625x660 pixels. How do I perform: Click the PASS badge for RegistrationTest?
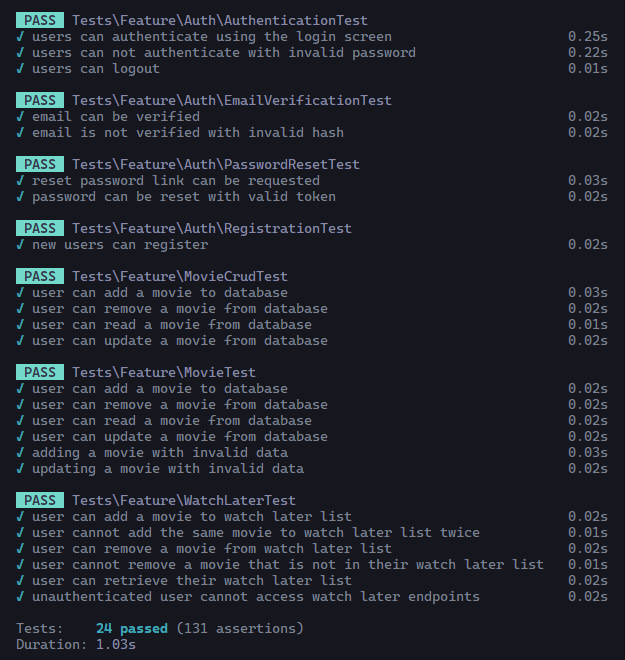coord(40,228)
